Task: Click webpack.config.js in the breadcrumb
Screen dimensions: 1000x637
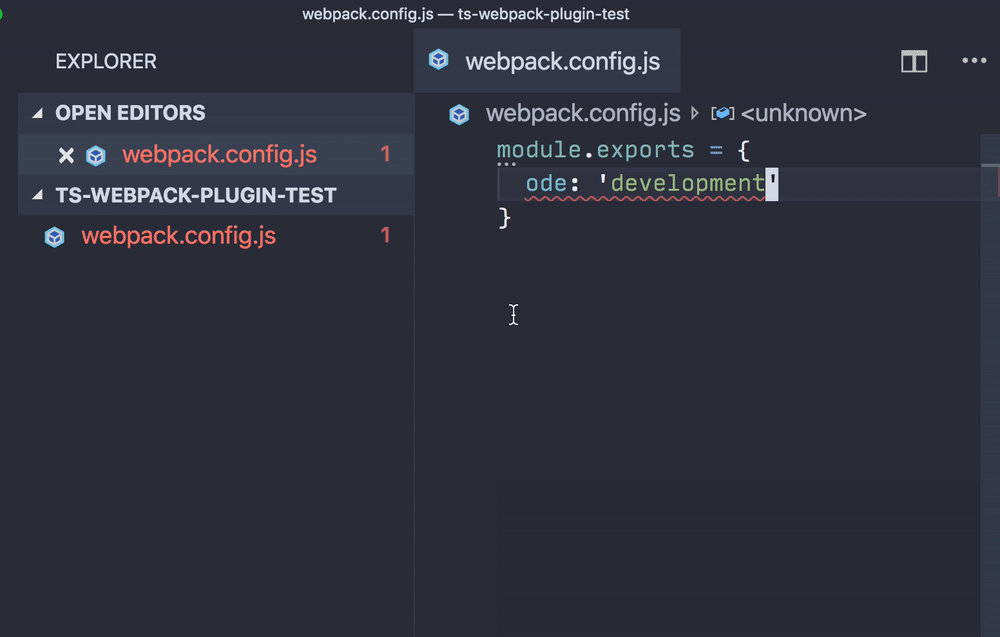Action: 583,113
